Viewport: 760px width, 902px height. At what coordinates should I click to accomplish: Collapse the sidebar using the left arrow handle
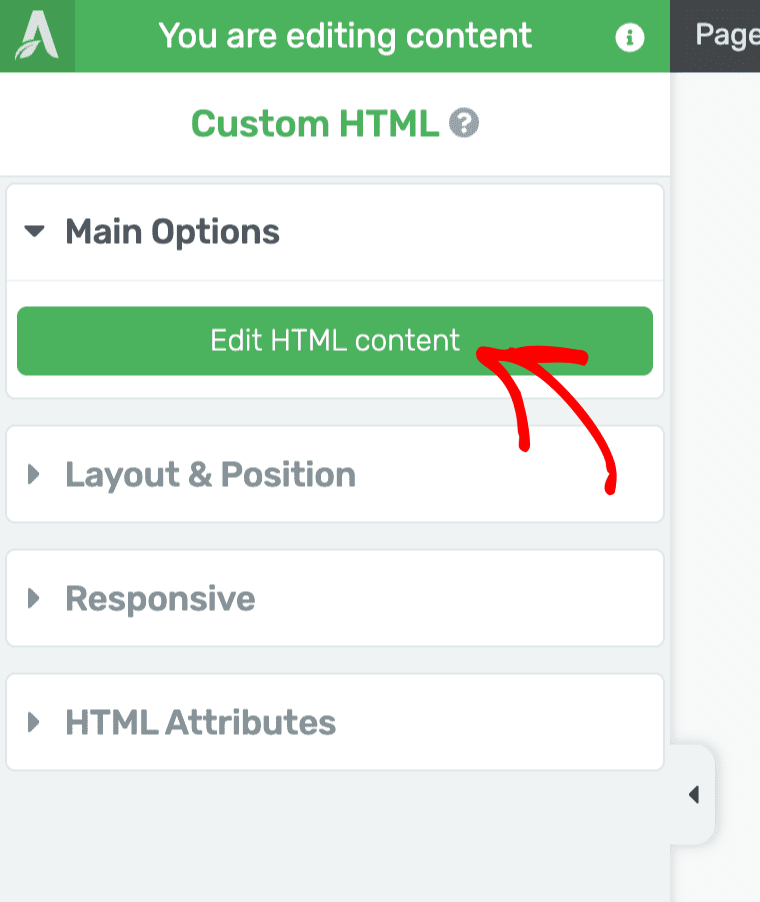point(693,794)
